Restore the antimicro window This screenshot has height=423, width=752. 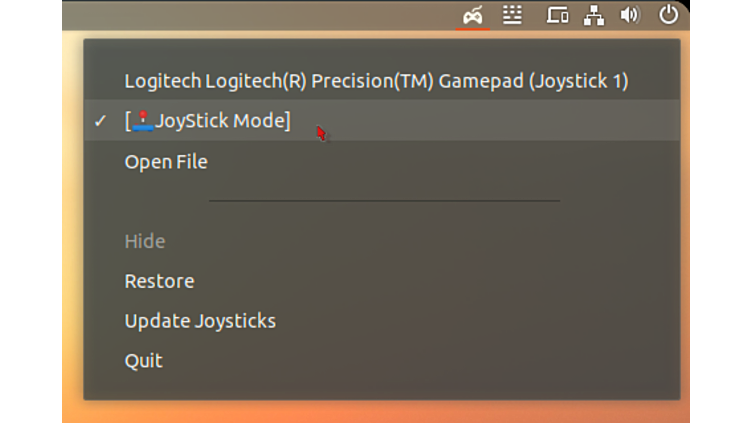point(159,281)
